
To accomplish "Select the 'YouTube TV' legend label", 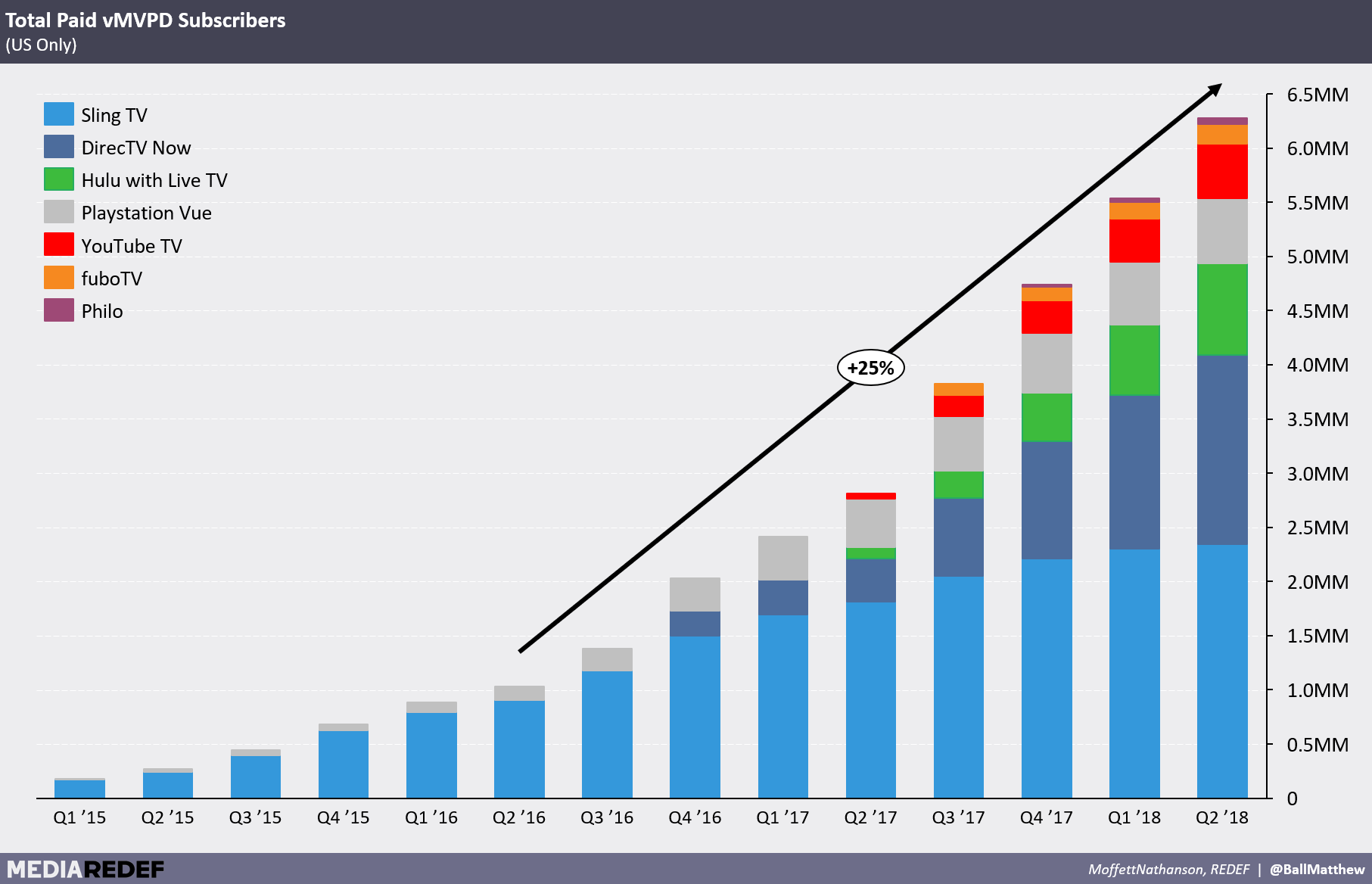I will click(132, 246).
